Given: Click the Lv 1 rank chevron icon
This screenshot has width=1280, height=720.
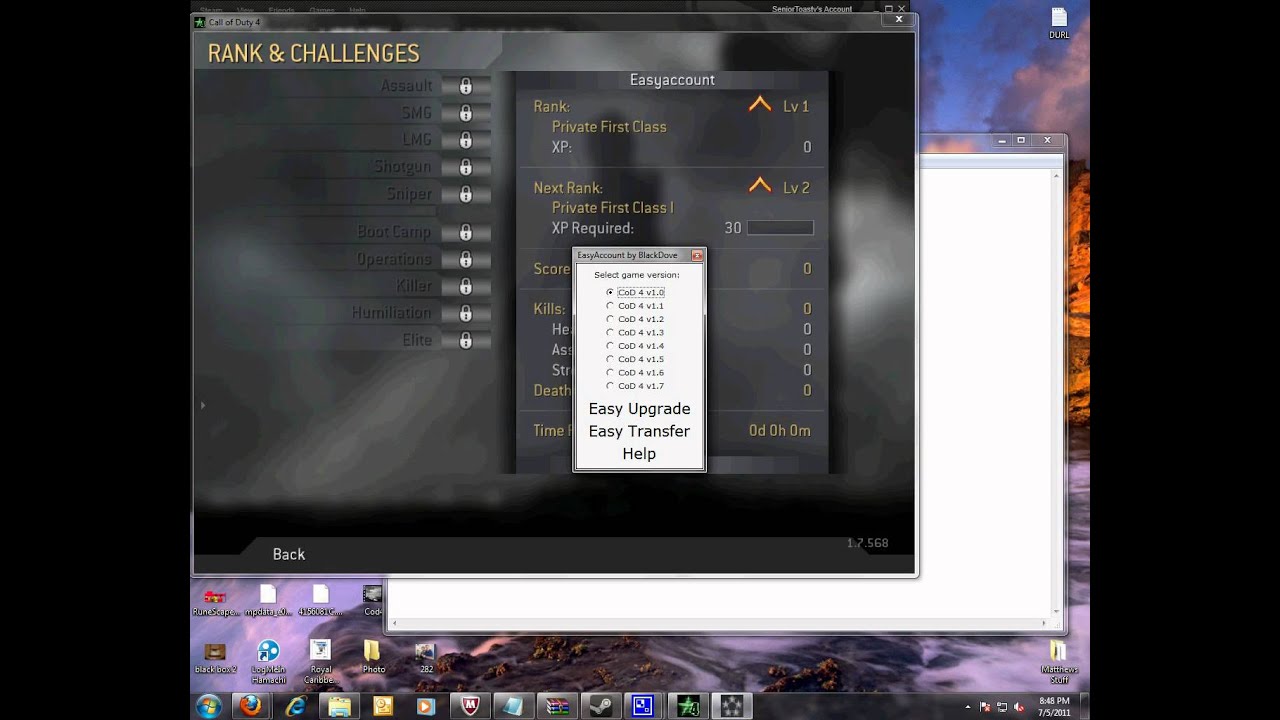Looking at the screenshot, I should (760, 104).
